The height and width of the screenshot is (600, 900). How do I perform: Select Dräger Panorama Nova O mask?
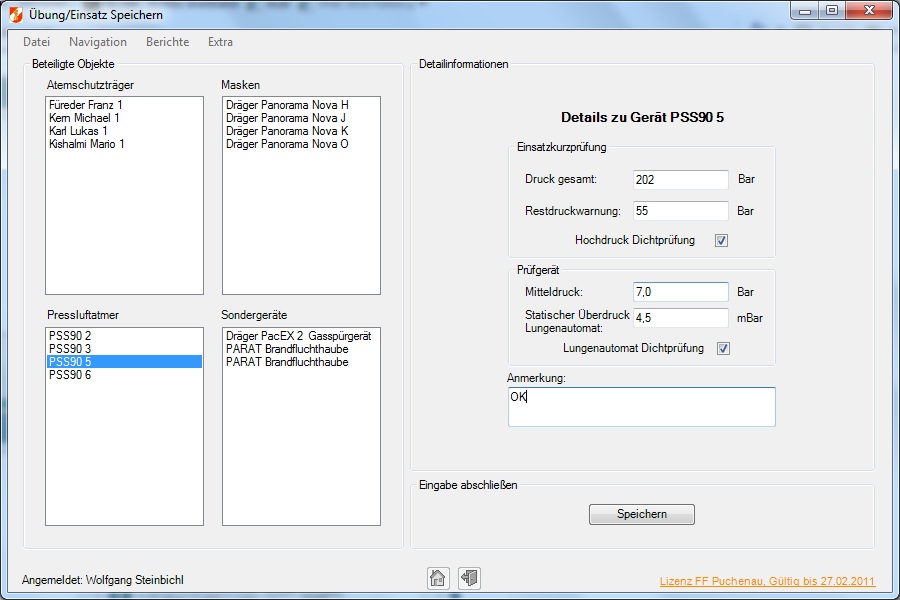click(301, 144)
